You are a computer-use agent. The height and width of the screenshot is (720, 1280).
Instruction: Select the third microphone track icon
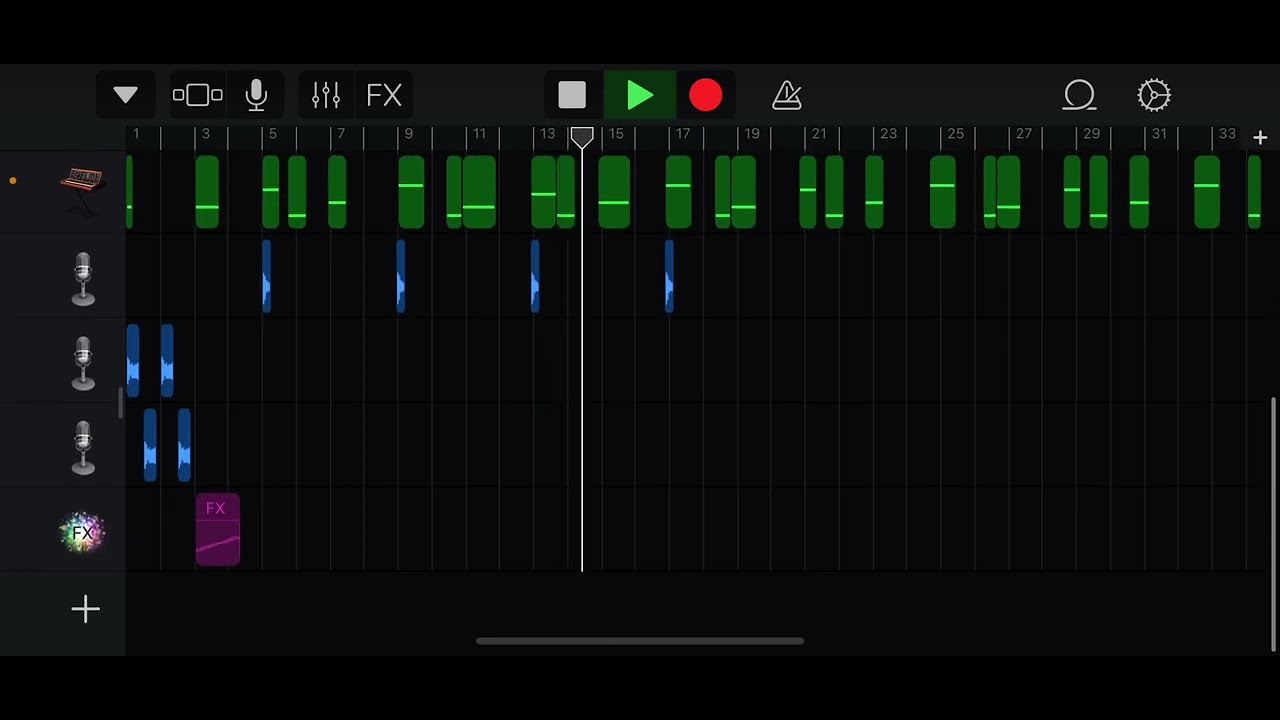point(83,447)
